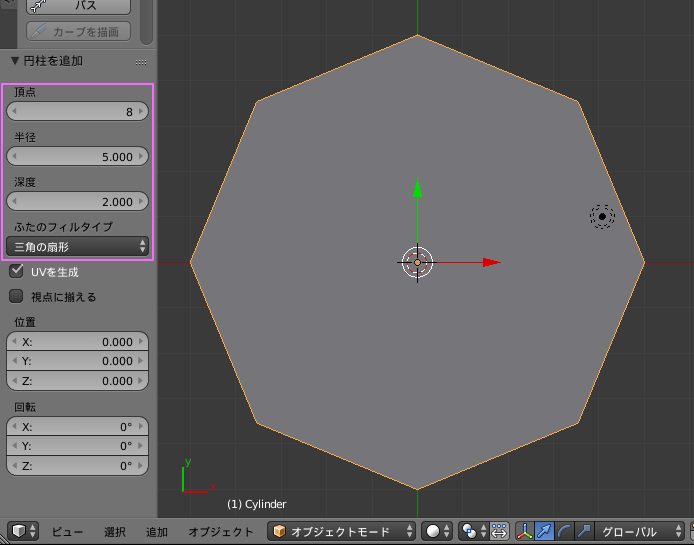This screenshot has width=694, height=545.
Task: Click the 位置 X value field
Action: 77,341
